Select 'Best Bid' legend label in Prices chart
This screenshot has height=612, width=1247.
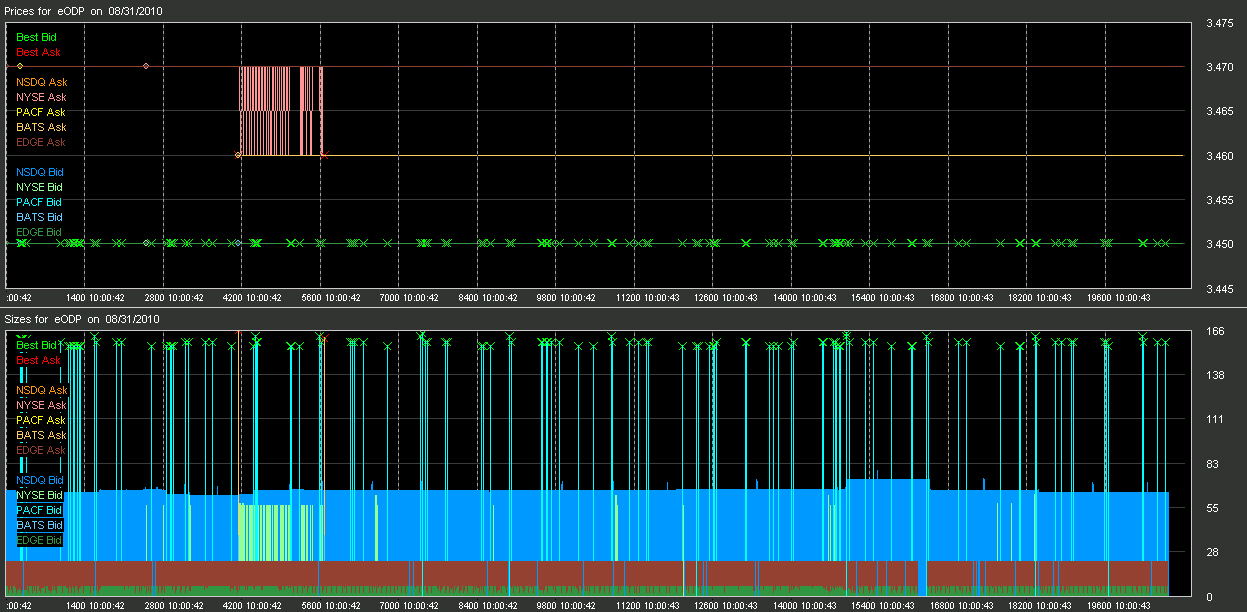(37, 37)
